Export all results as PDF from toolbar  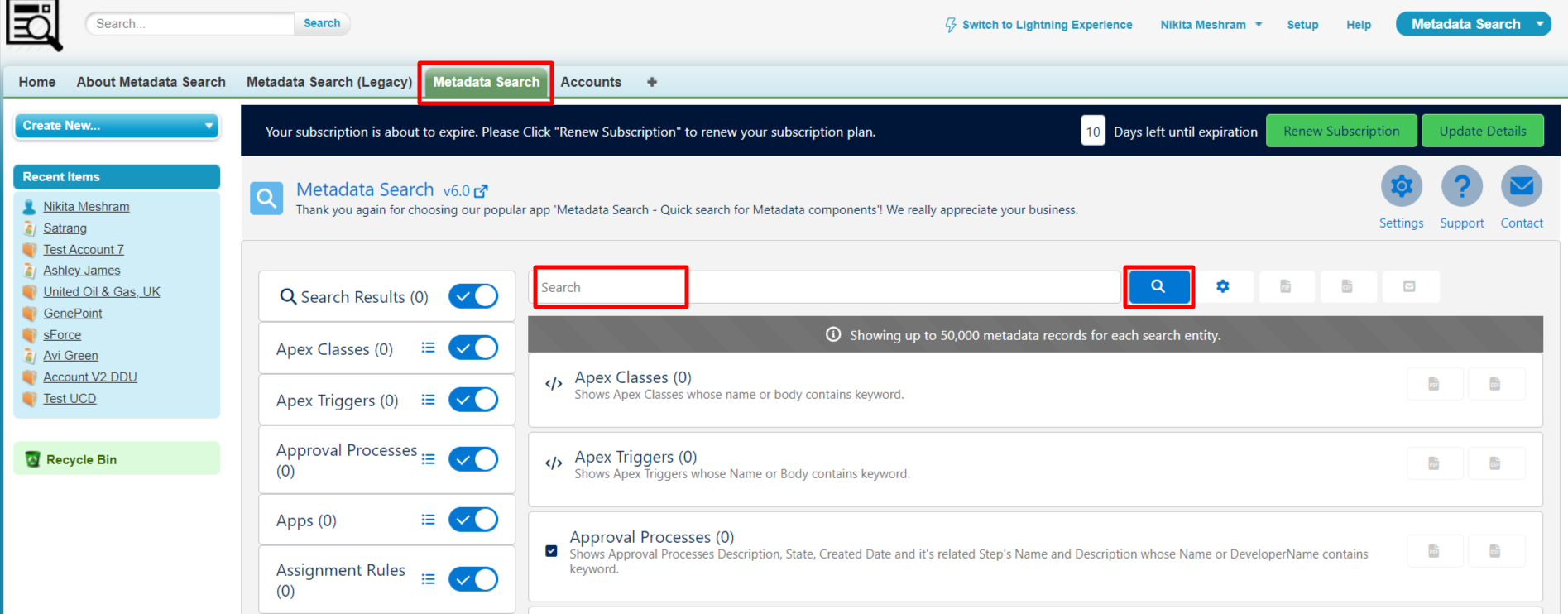1286,286
